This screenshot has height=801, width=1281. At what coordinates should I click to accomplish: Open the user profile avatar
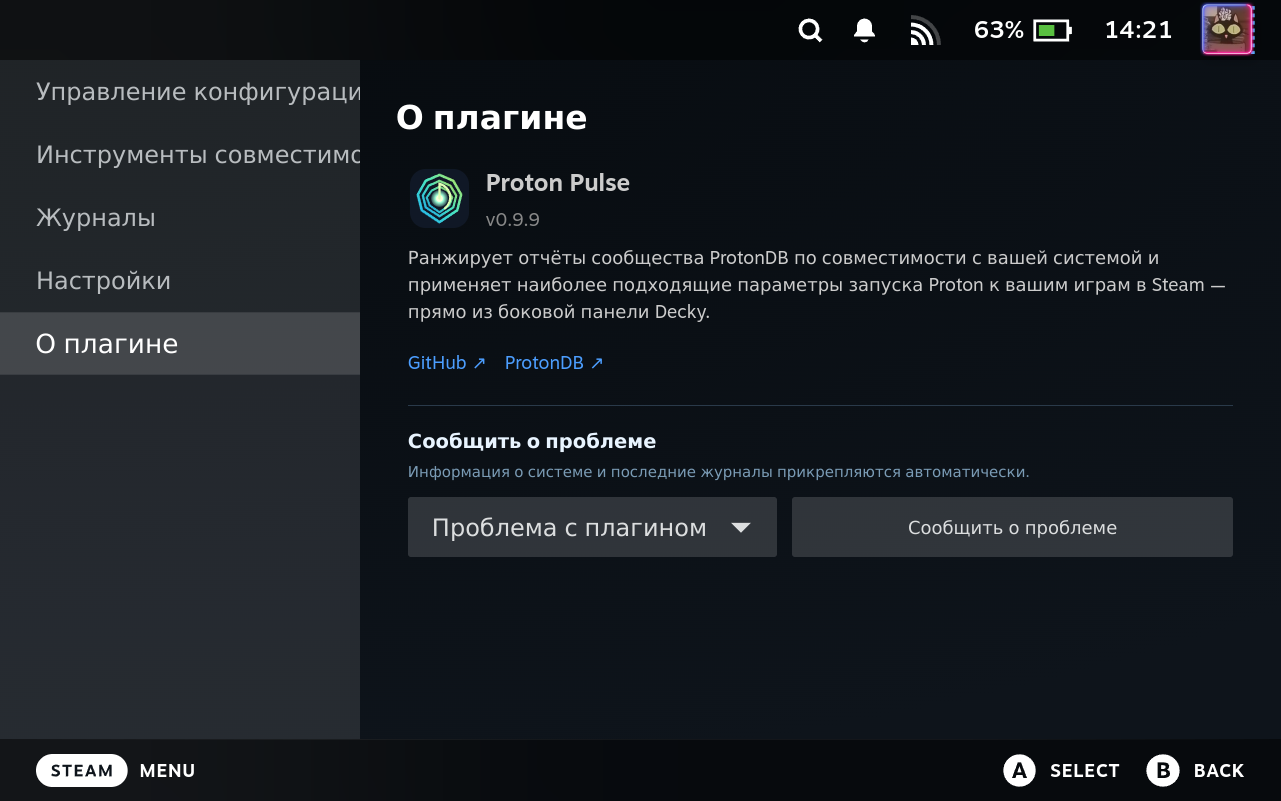point(1227,29)
